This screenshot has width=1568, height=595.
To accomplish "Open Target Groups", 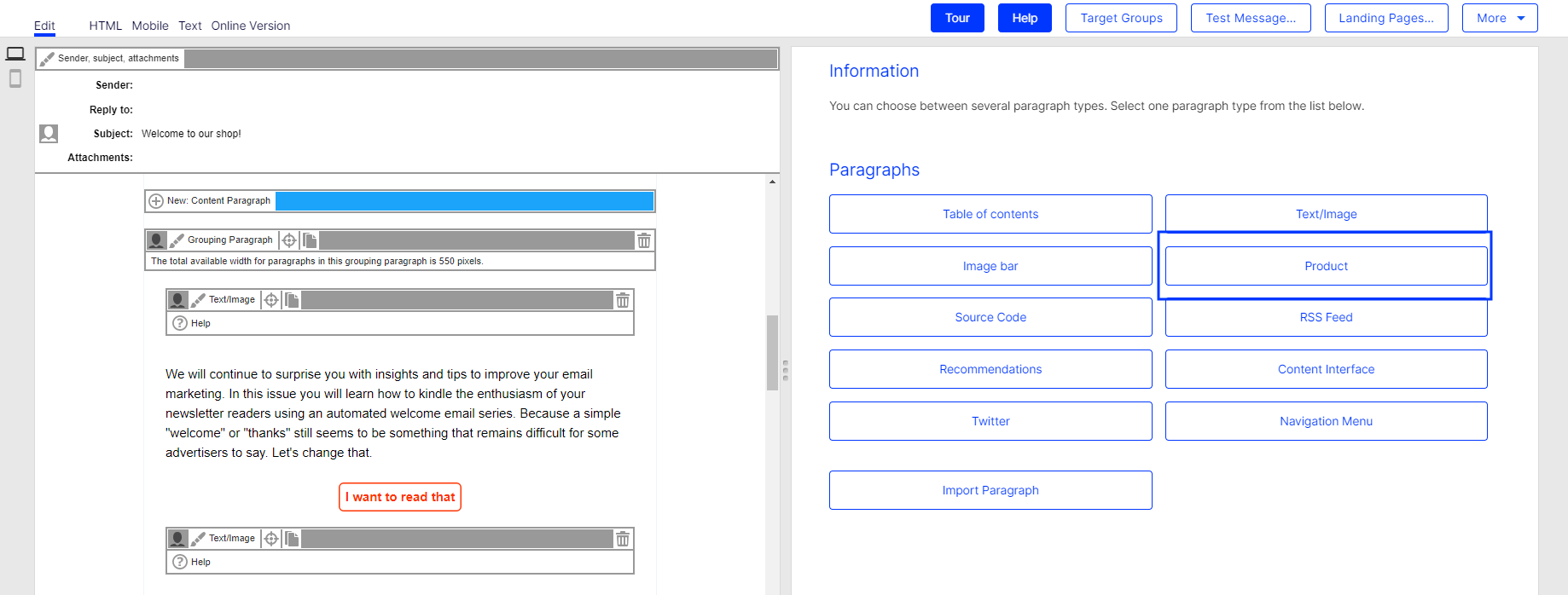I will coord(1121,18).
